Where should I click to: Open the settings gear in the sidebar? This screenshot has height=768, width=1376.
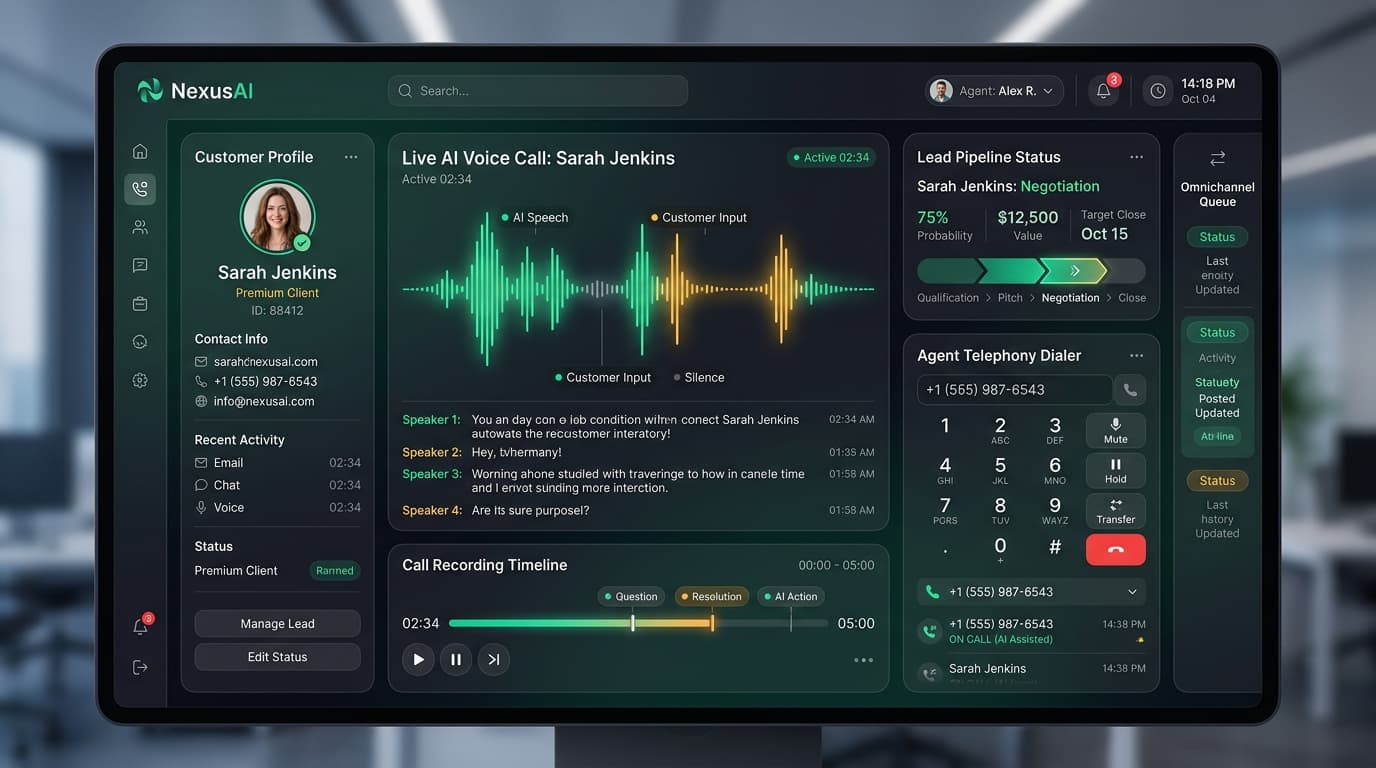pyautogui.click(x=140, y=380)
